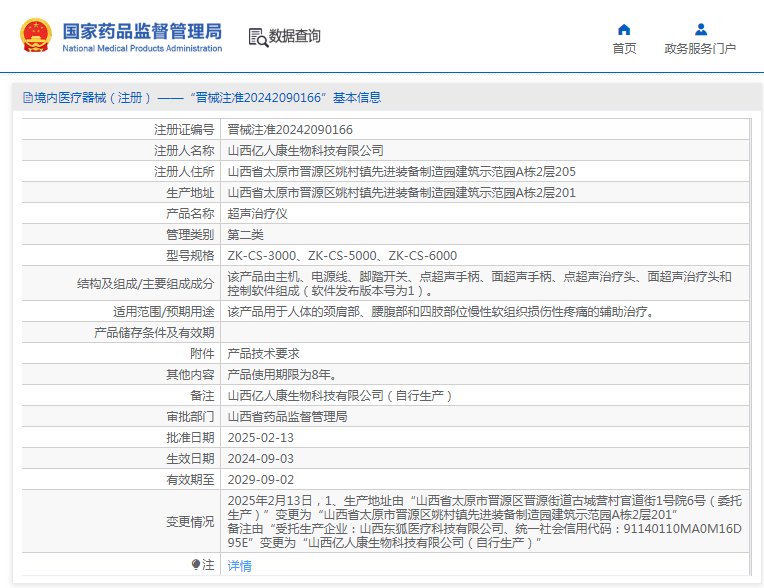Viewport: 764px width, 588px height.
Task: Click the 型号规格 row label
Action: tap(190, 255)
